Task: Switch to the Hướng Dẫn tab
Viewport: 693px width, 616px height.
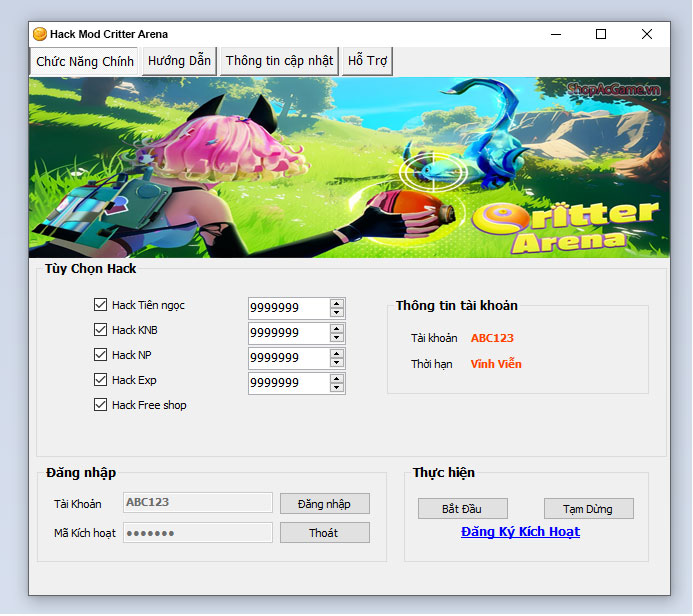Action: 179,61
